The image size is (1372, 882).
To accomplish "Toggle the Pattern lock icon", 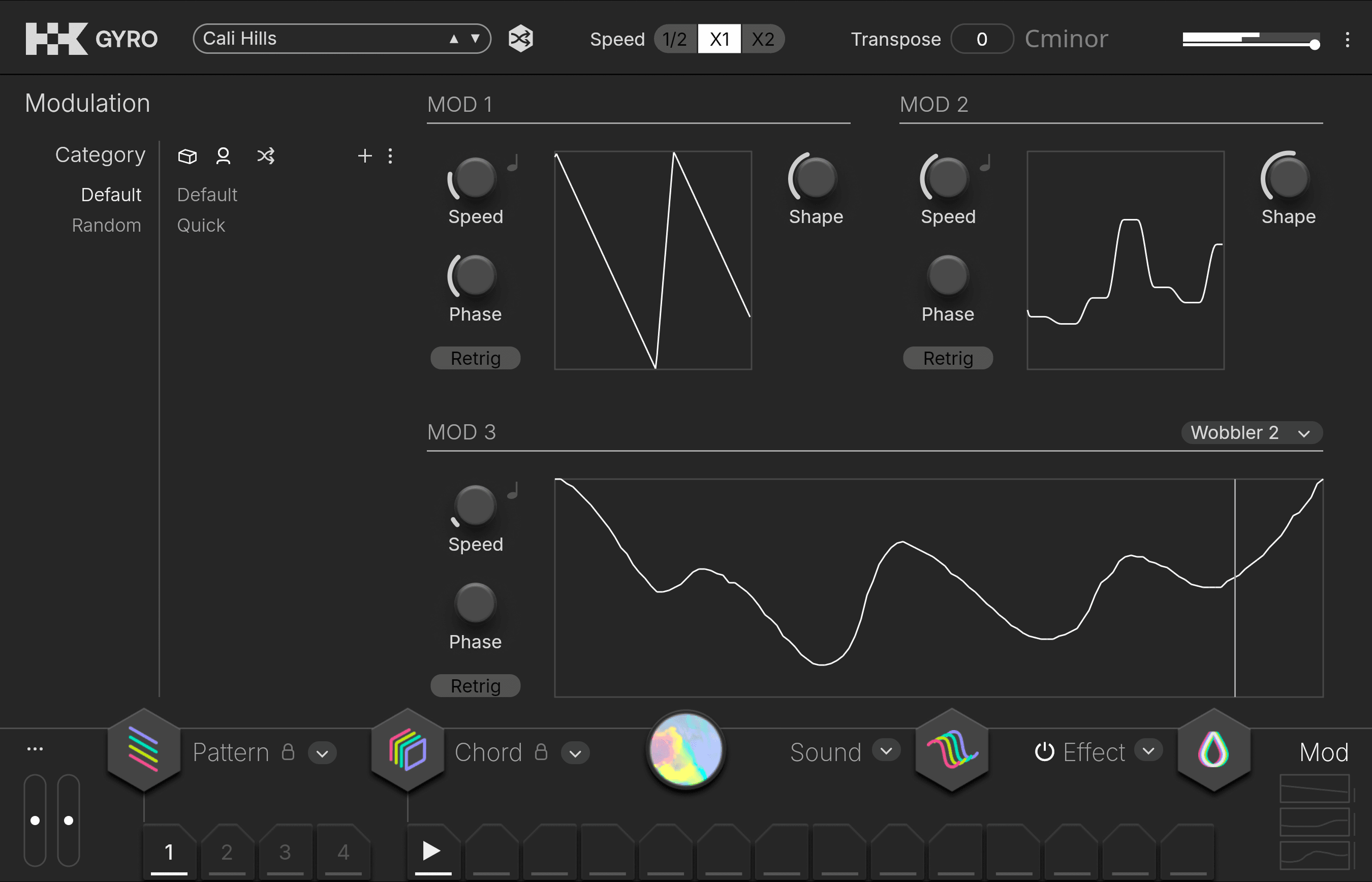I will (x=288, y=751).
